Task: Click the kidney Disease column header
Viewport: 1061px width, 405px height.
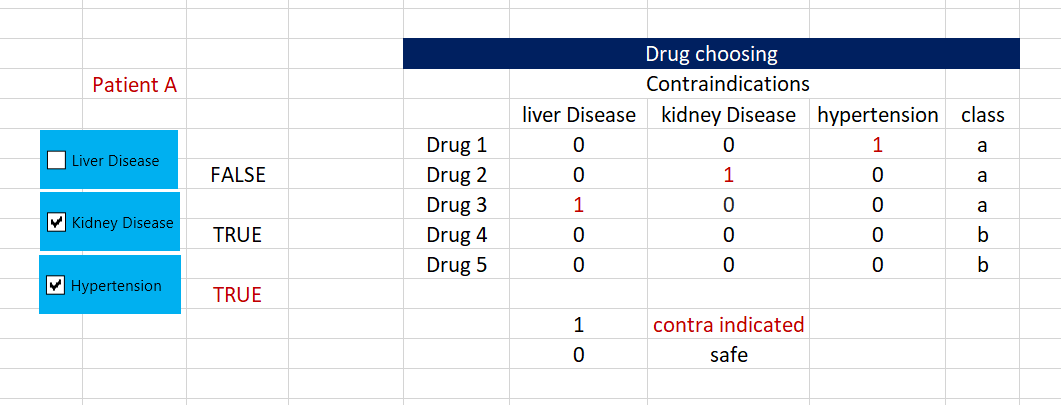Action: (728, 115)
